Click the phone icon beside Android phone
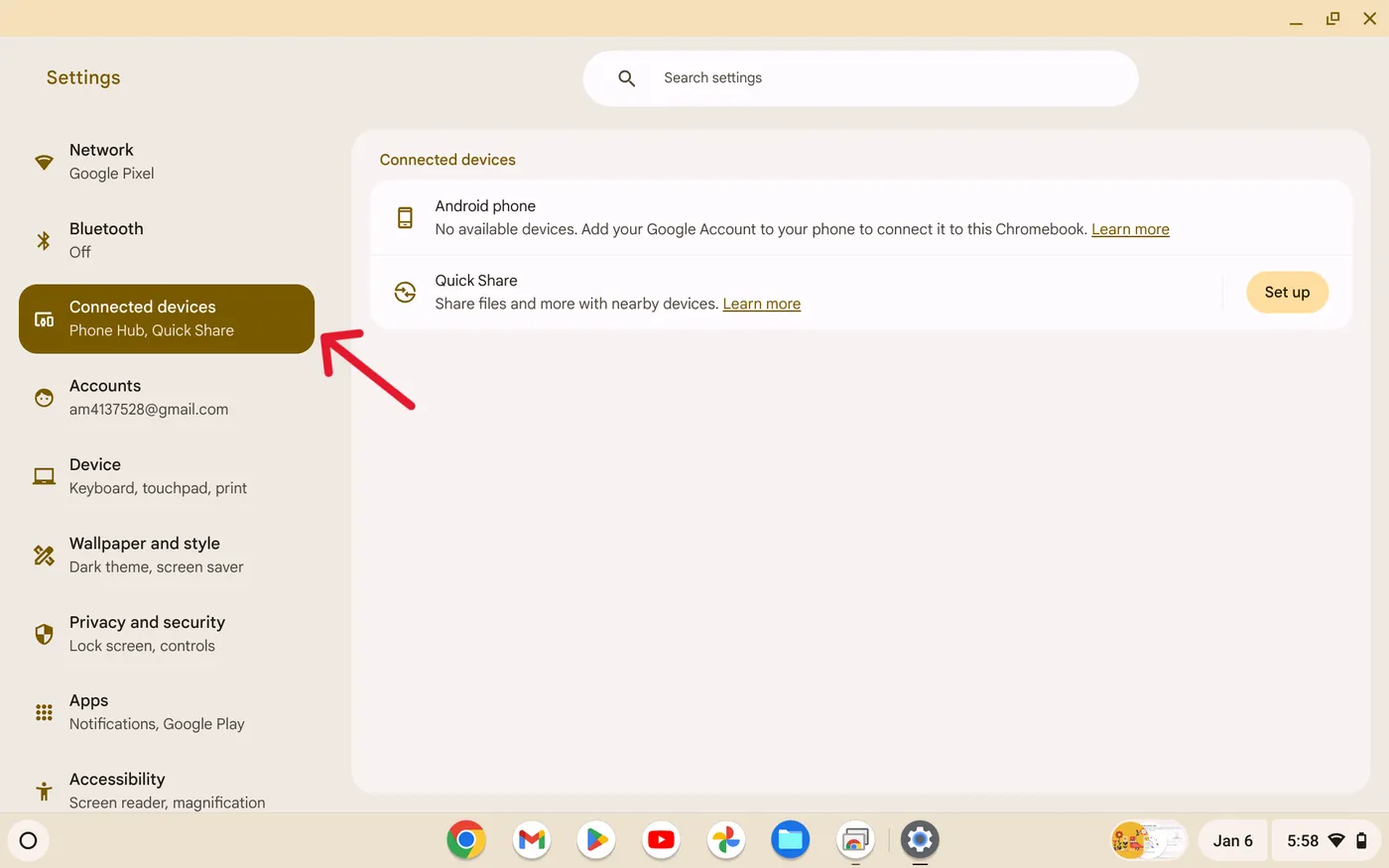The width and height of the screenshot is (1389, 868). click(405, 217)
